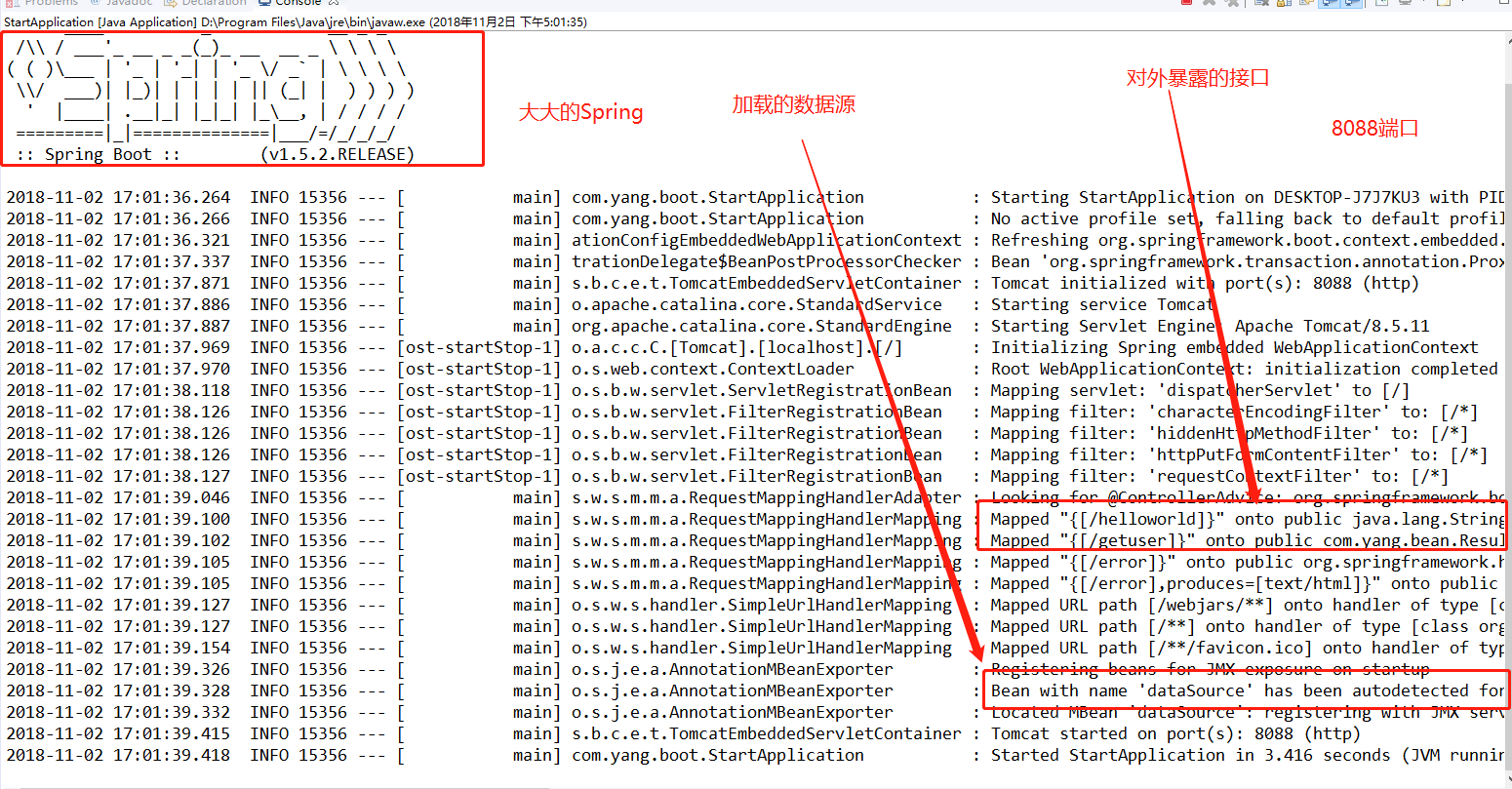Click 'Root WebApplicationContext: initialization completed' message
This screenshot has width=1512, height=789.
pos(1244,369)
